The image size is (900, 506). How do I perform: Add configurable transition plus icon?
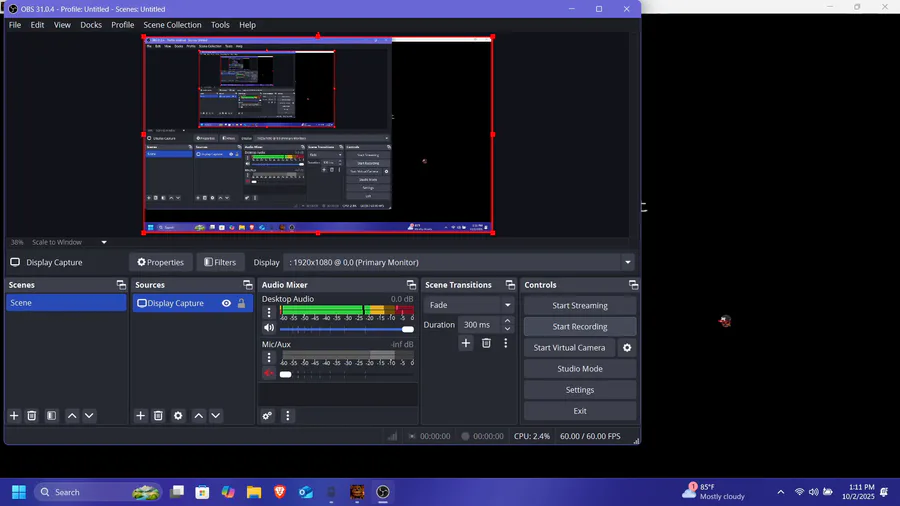point(466,343)
